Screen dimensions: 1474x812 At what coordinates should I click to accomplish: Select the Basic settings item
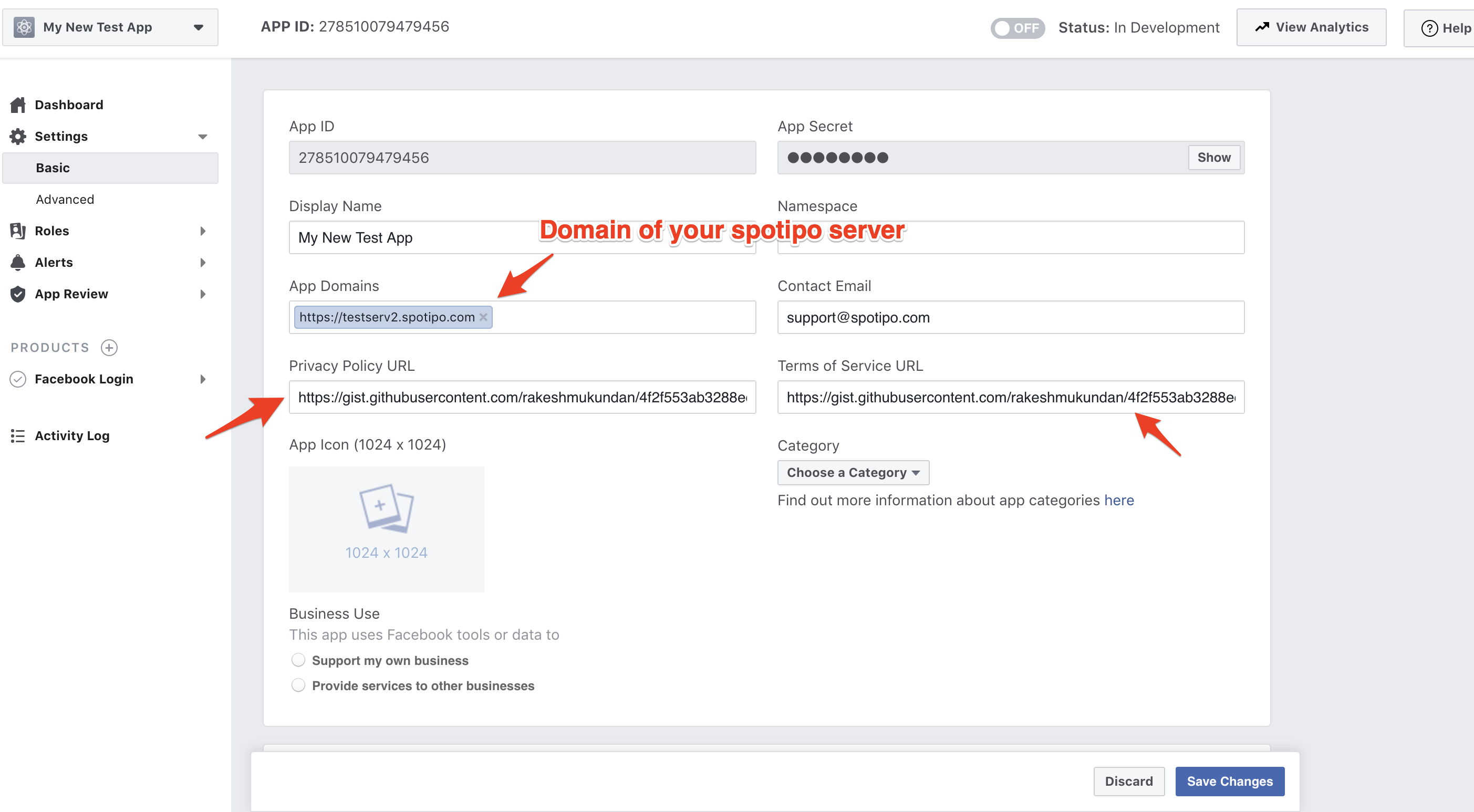point(110,168)
